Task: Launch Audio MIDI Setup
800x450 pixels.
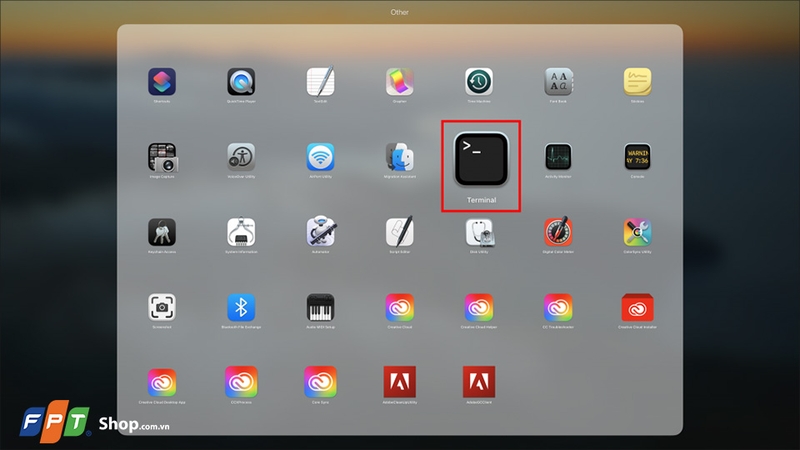Action: click(320, 307)
